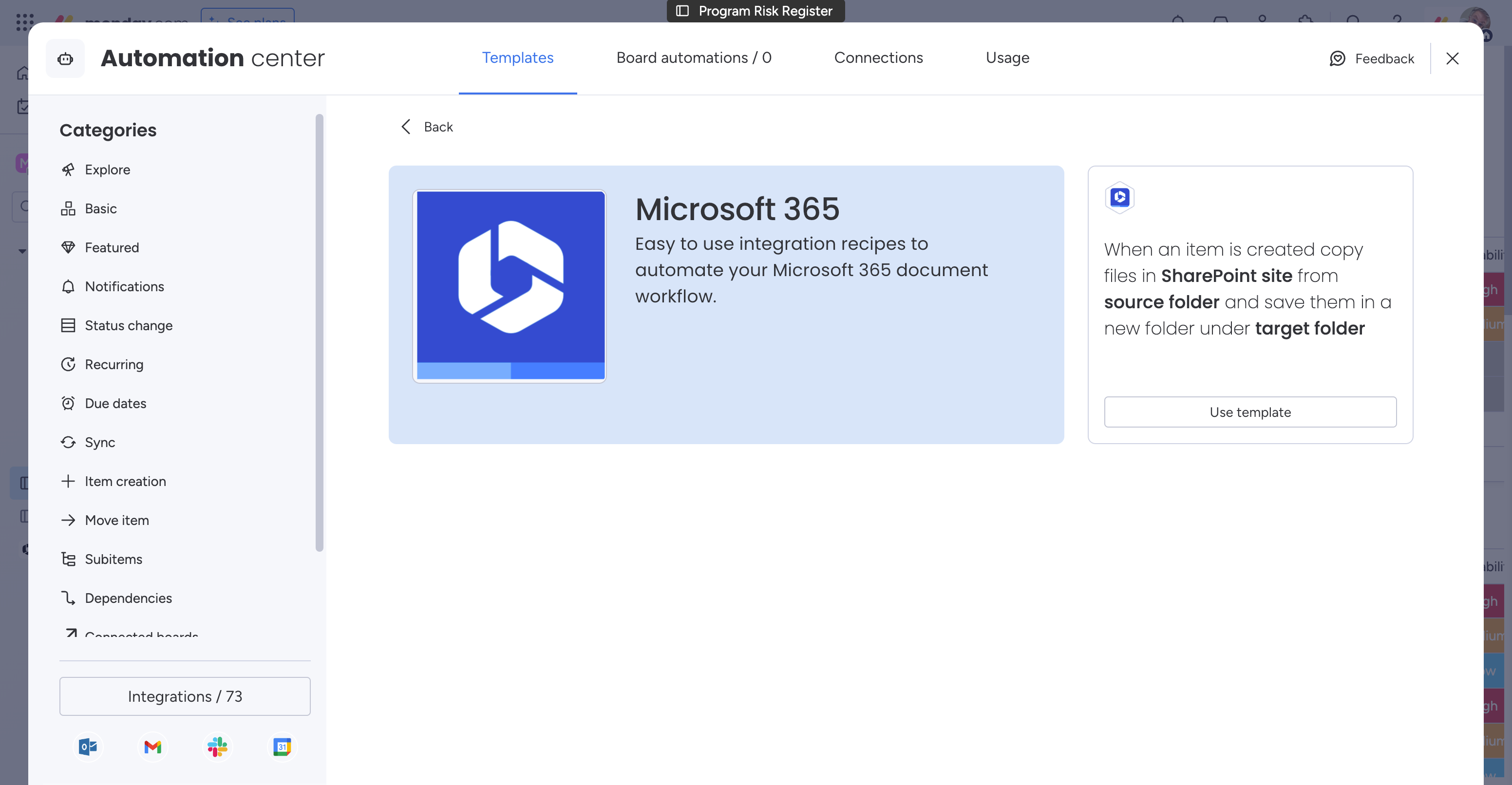The height and width of the screenshot is (785, 1512).
Task: Open the Due dates category
Action: tap(115, 403)
